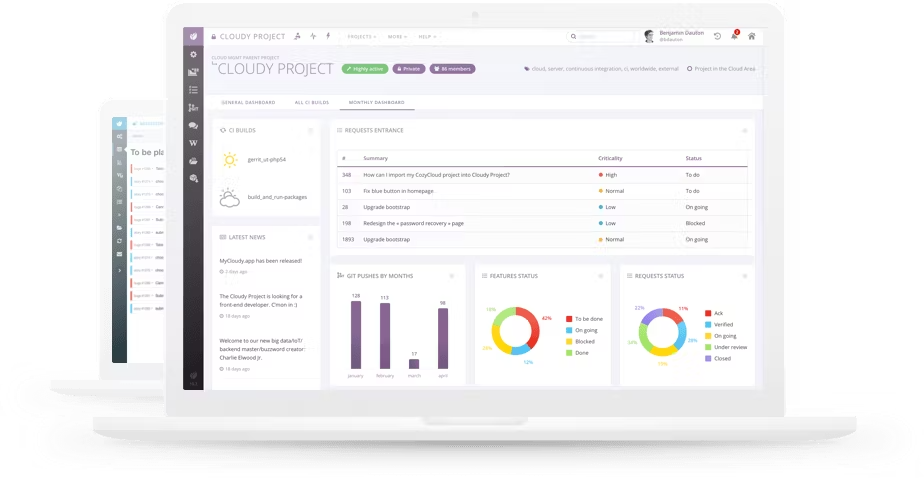Open Git Pushes by Months widget options icon
Viewport: 924px width, 478px height.
pos(452,276)
